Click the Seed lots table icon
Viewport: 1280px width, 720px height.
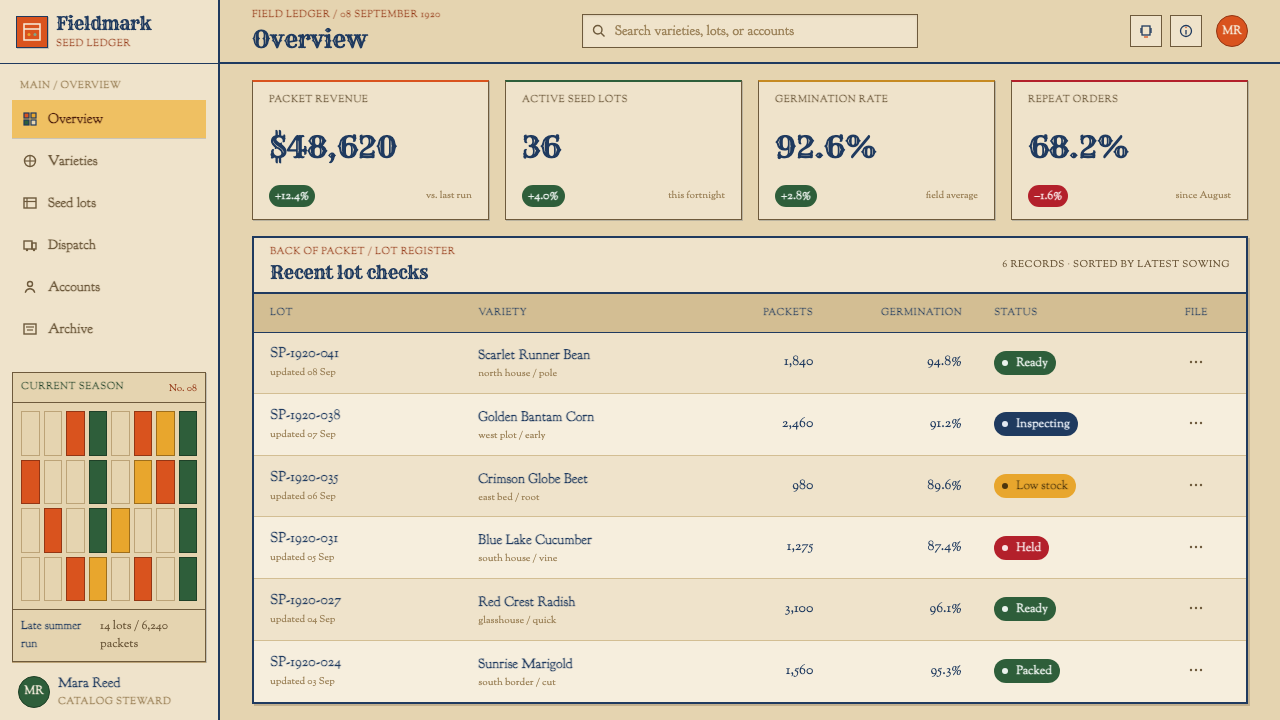click(30, 203)
